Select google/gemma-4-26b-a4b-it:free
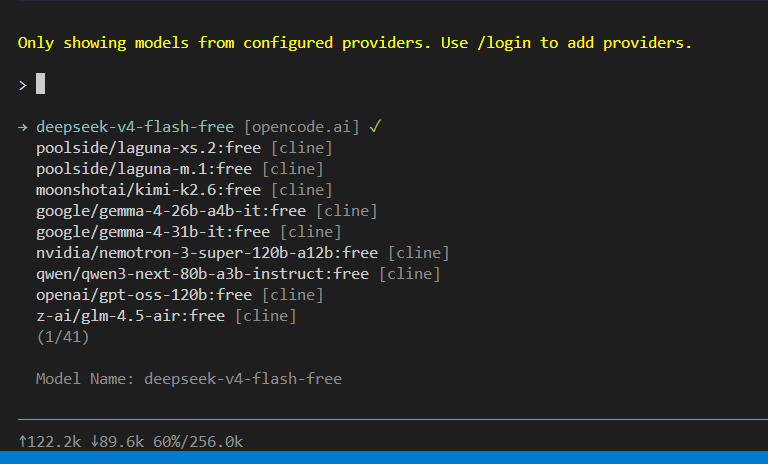 pyautogui.click(x=207, y=211)
